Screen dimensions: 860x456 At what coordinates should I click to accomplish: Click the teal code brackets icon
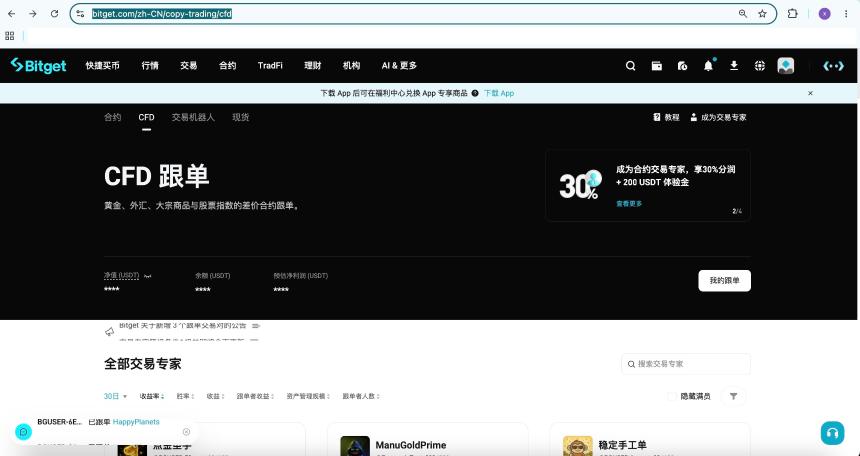[834, 66]
